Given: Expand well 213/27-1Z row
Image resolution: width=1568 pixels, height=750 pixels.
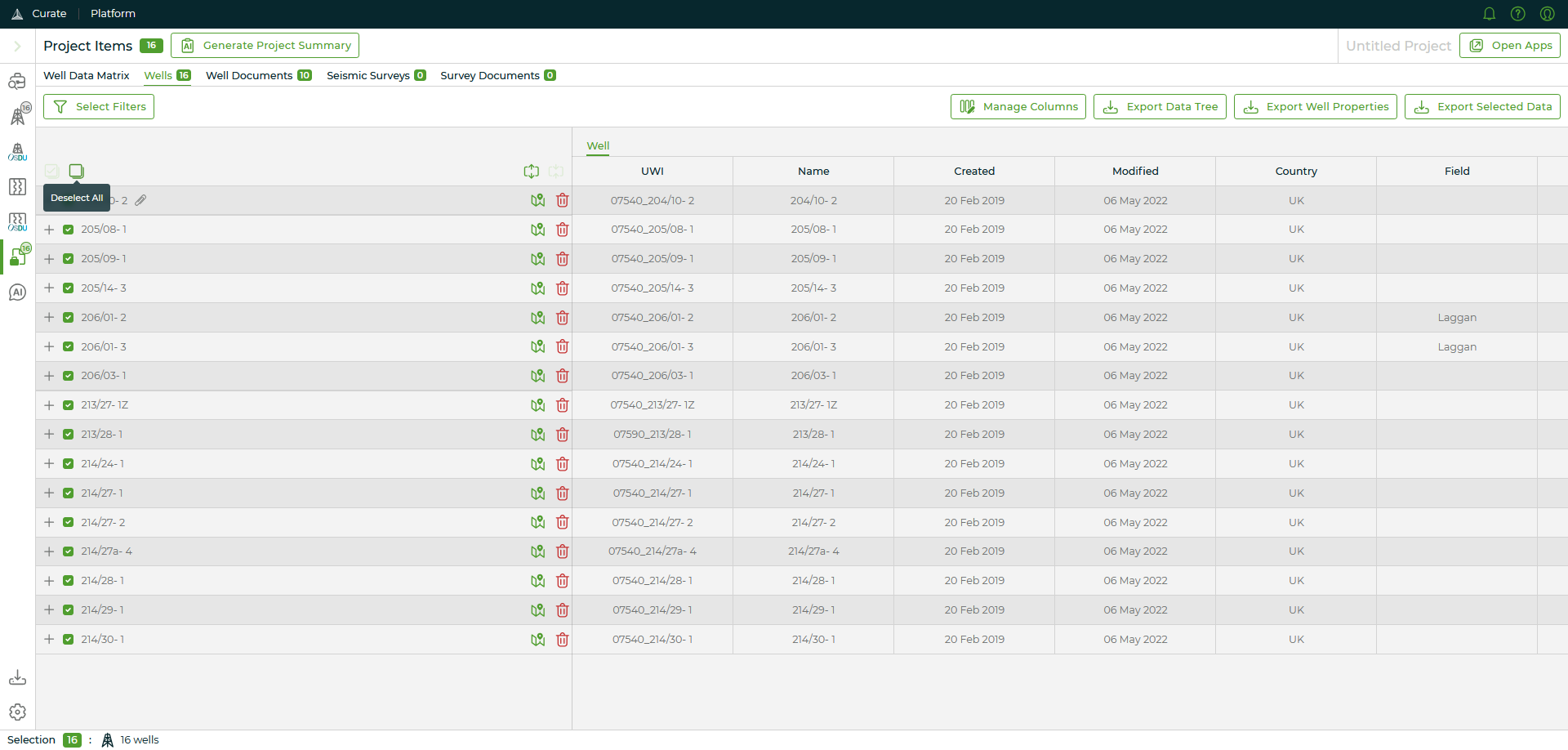Looking at the screenshot, I should [x=49, y=405].
